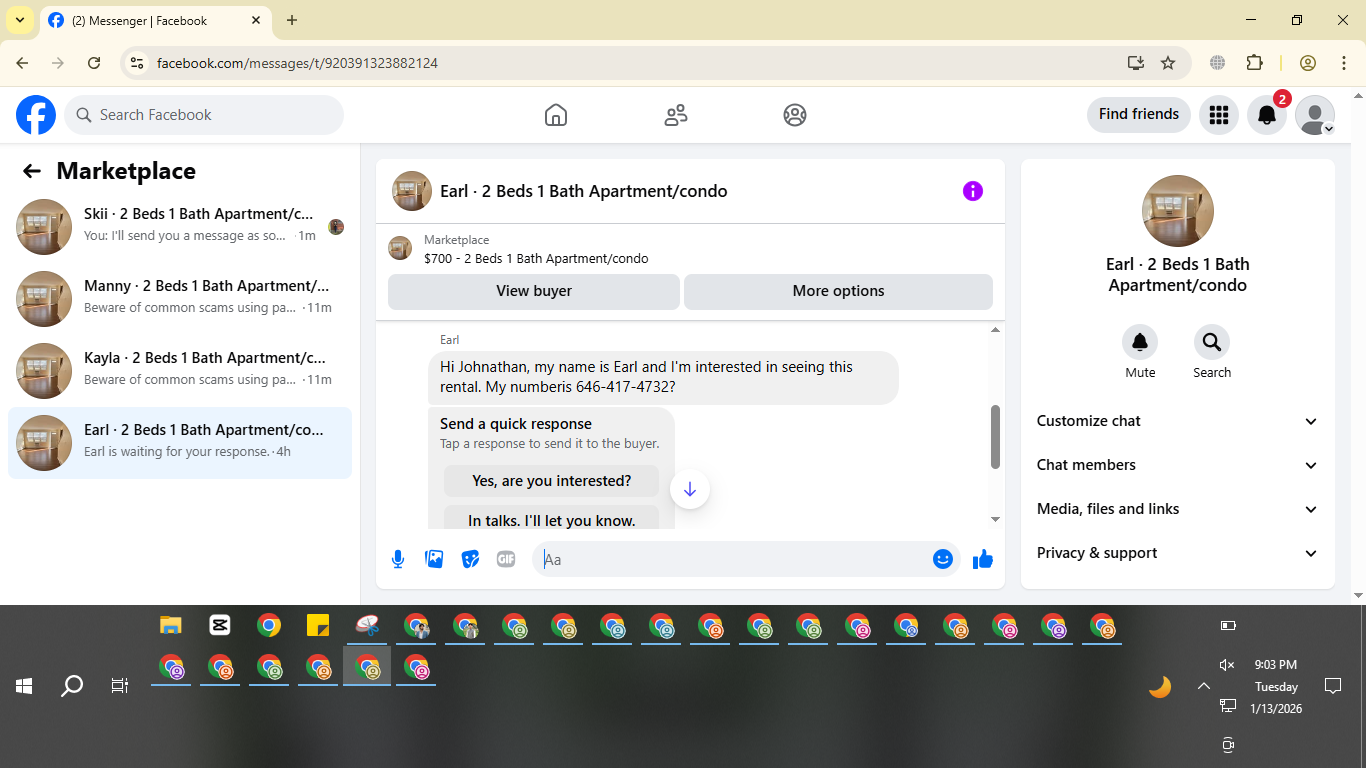Bookmark this page with star icon

click(1168, 63)
